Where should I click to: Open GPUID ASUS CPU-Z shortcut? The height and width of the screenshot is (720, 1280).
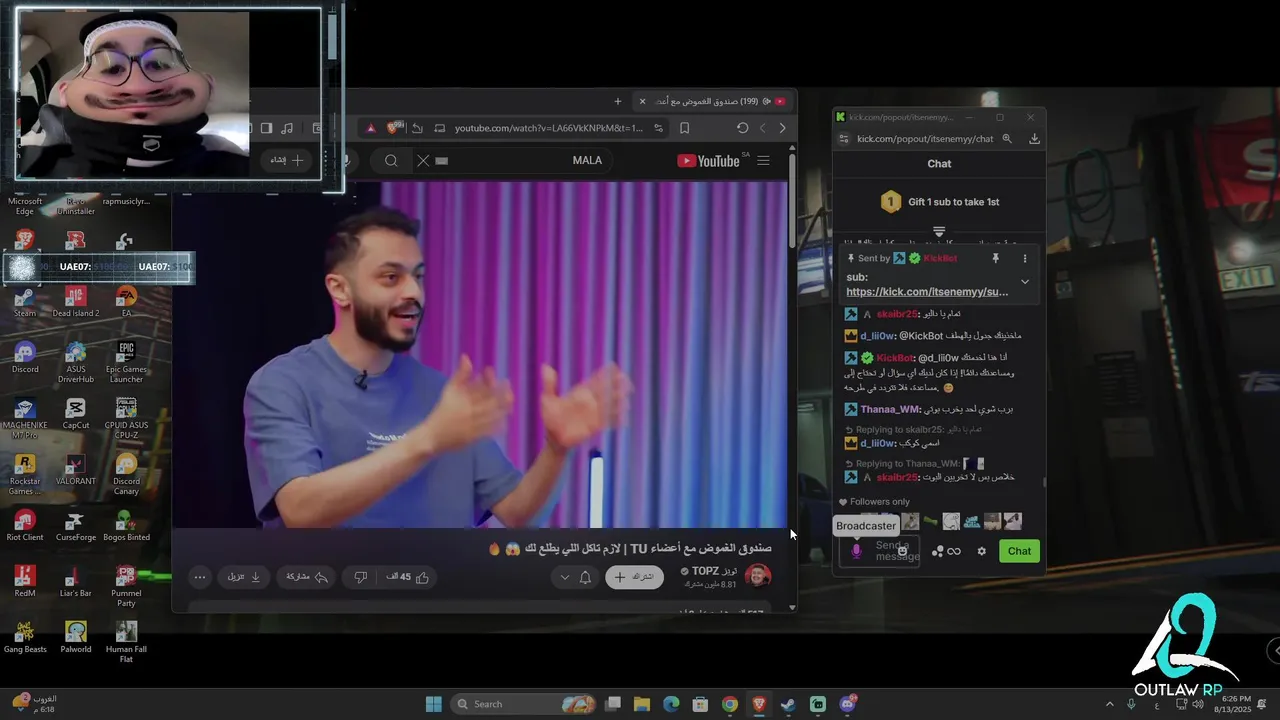tap(126, 419)
